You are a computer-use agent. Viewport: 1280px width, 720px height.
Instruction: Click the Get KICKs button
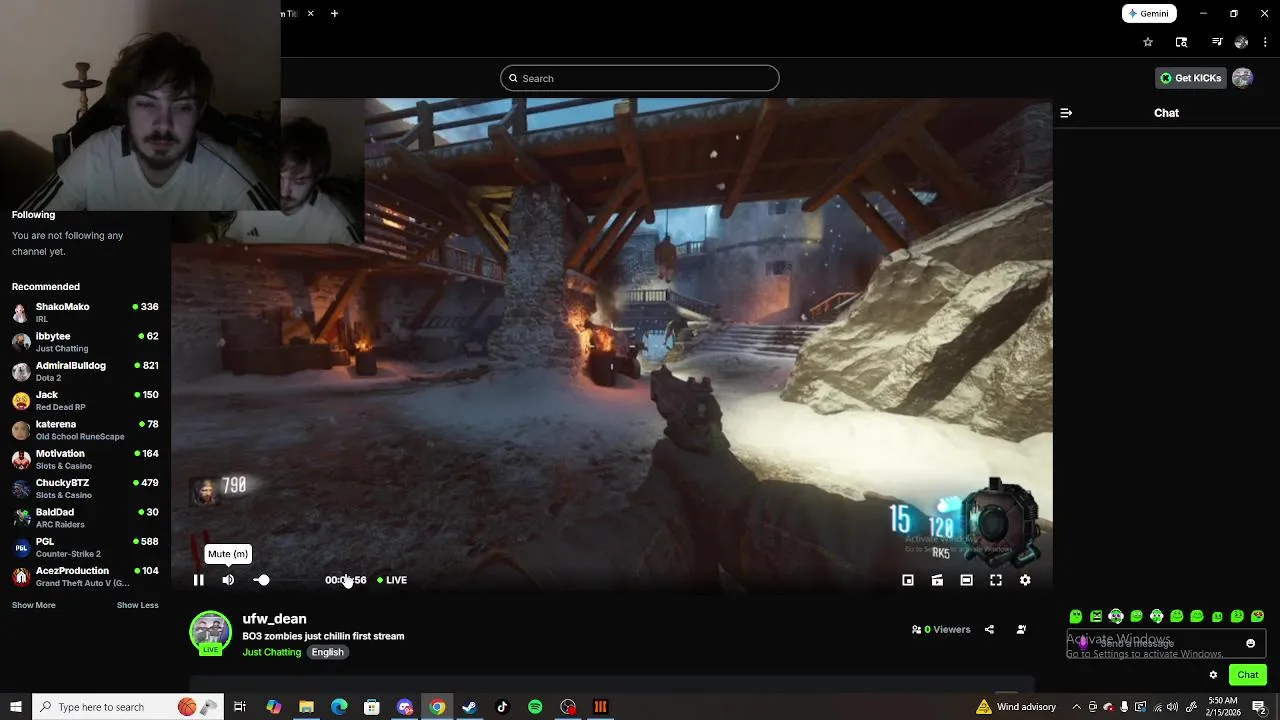click(1190, 78)
